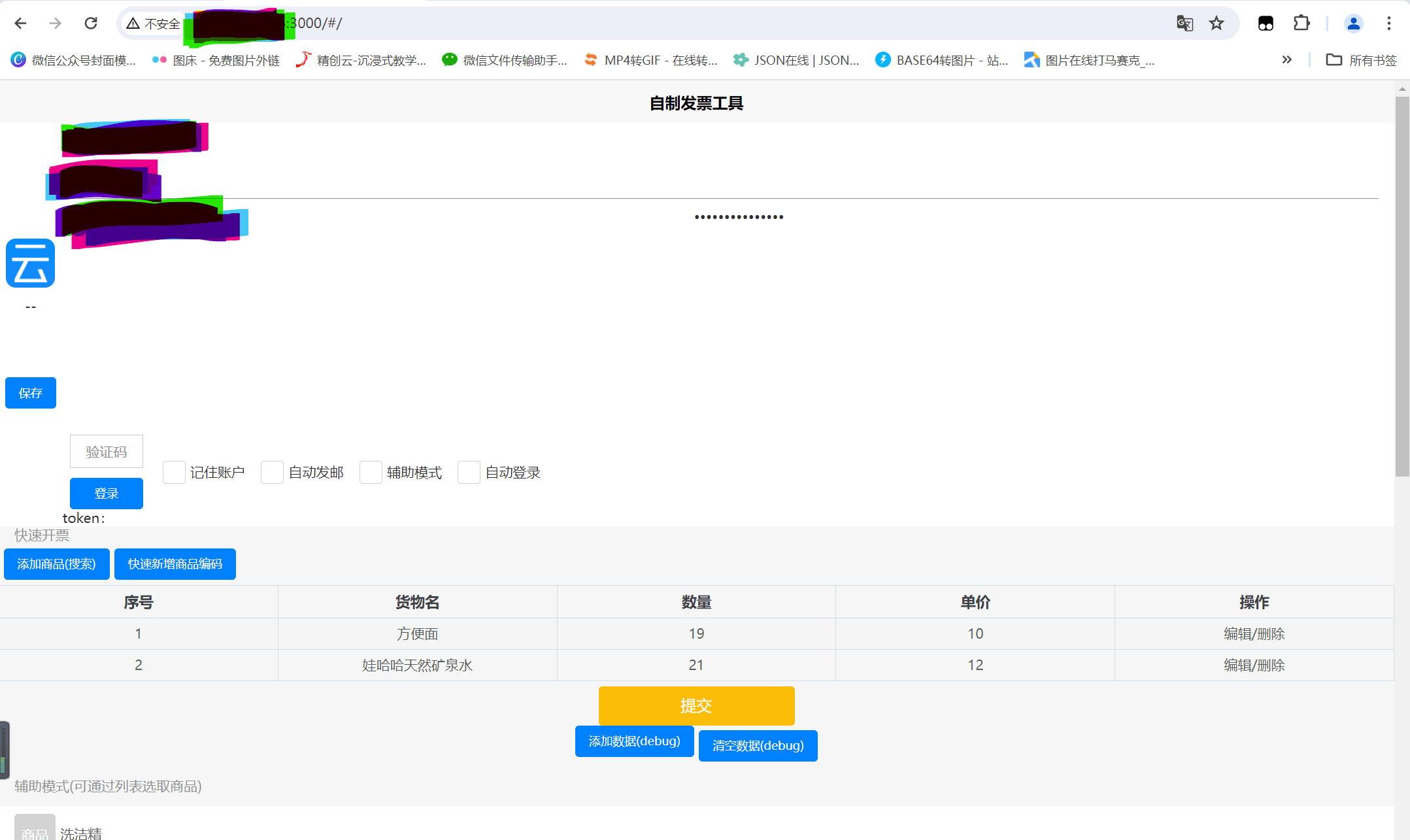This screenshot has height=840, width=1410.
Task: Bookmark this page using the star icon
Action: pyautogui.click(x=1216, y=23)
